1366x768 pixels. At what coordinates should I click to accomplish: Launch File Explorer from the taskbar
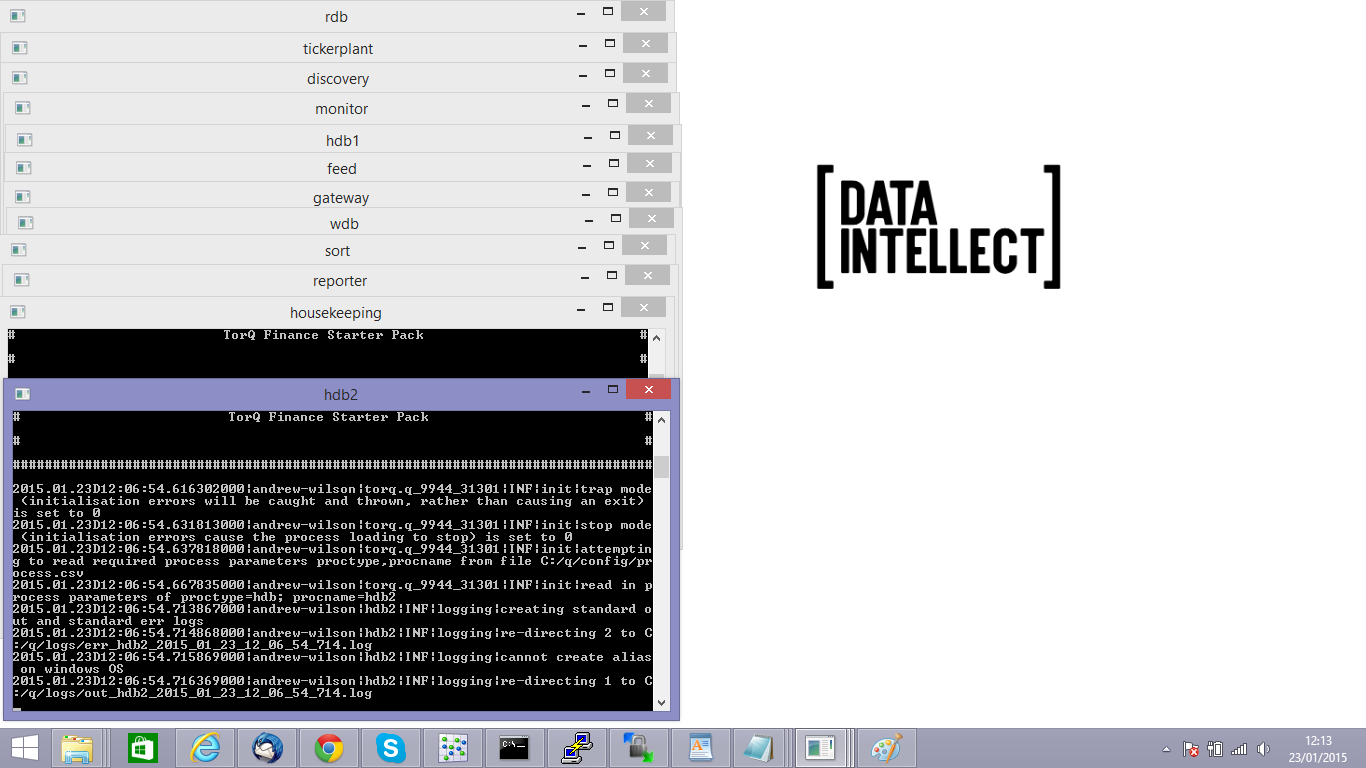[78, 748]
